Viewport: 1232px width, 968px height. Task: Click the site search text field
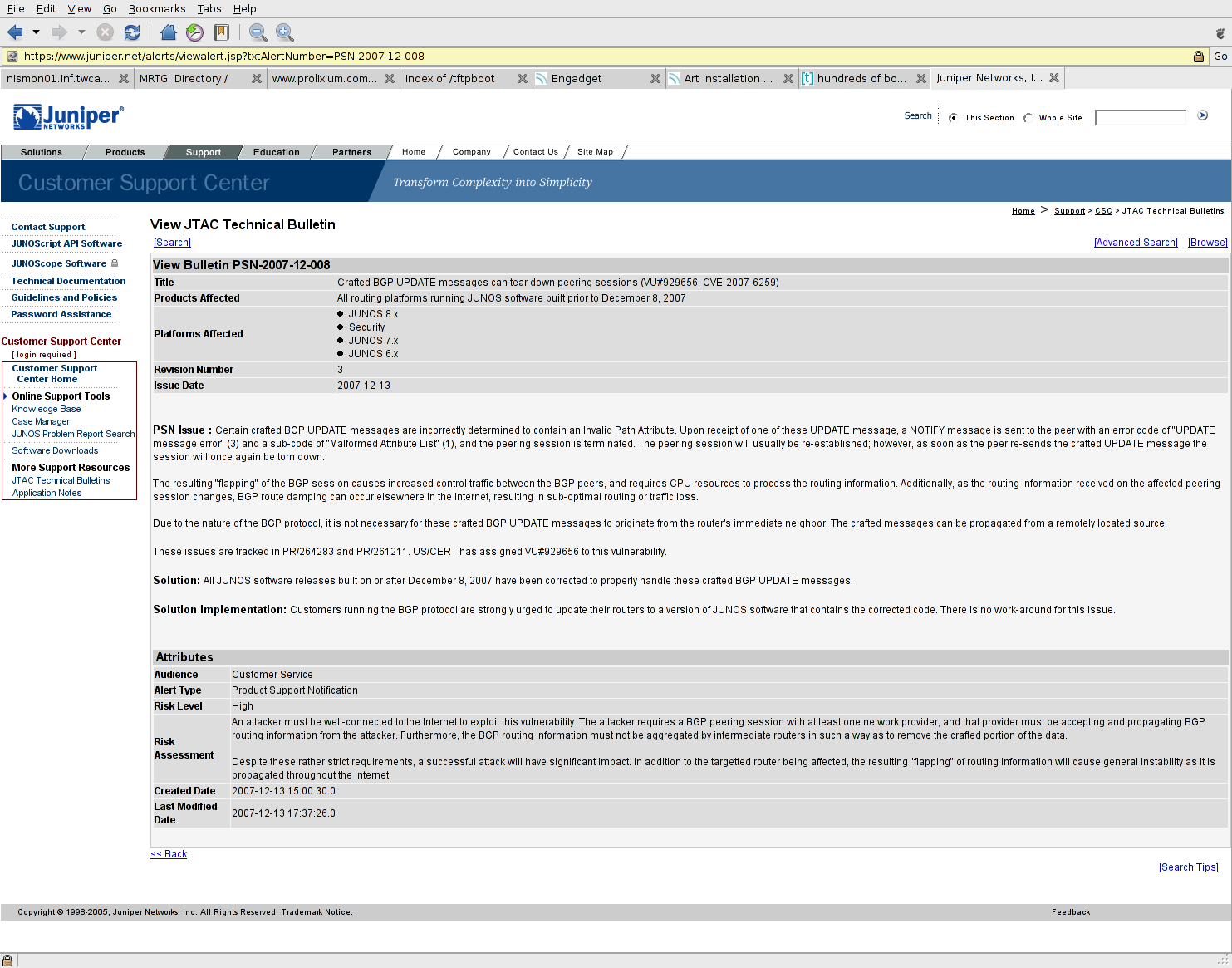click(x=1140, y=117)
